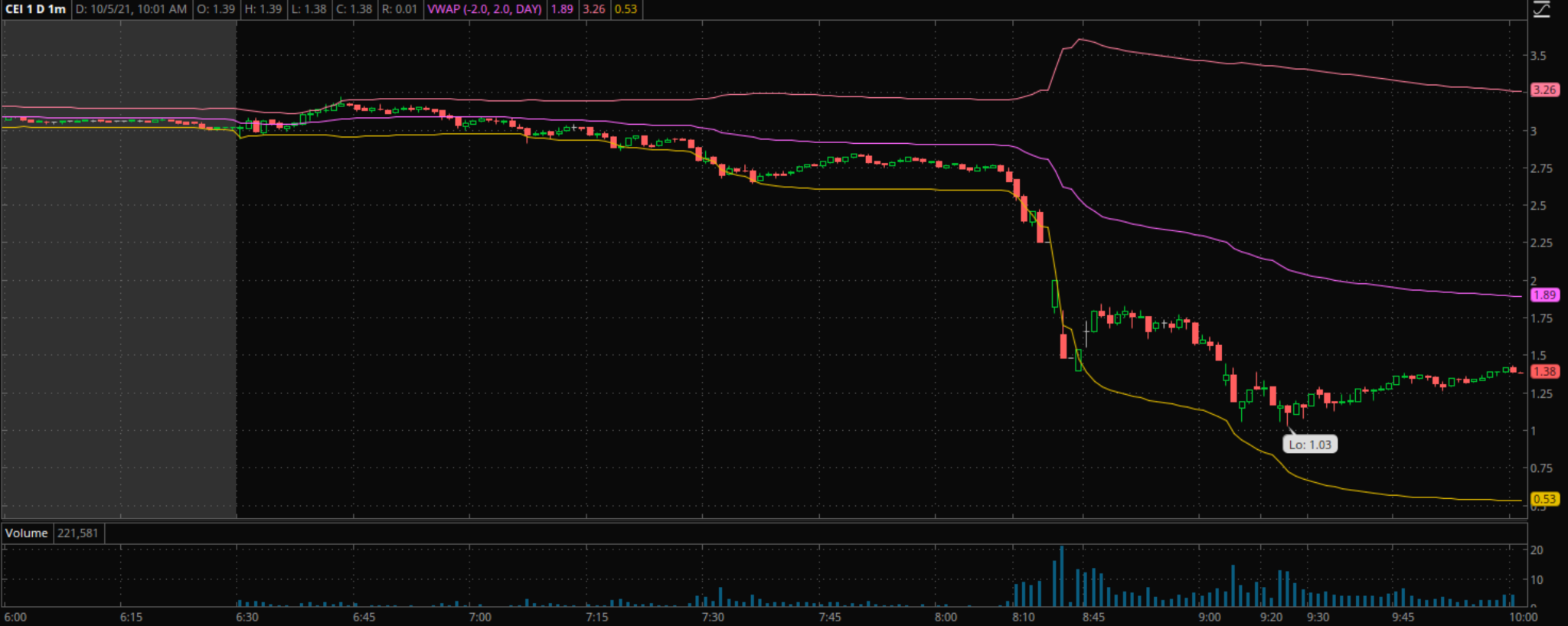Click the 7:45 time axis label
Screen dimensions: 1568x626
[x=830, y=618]
